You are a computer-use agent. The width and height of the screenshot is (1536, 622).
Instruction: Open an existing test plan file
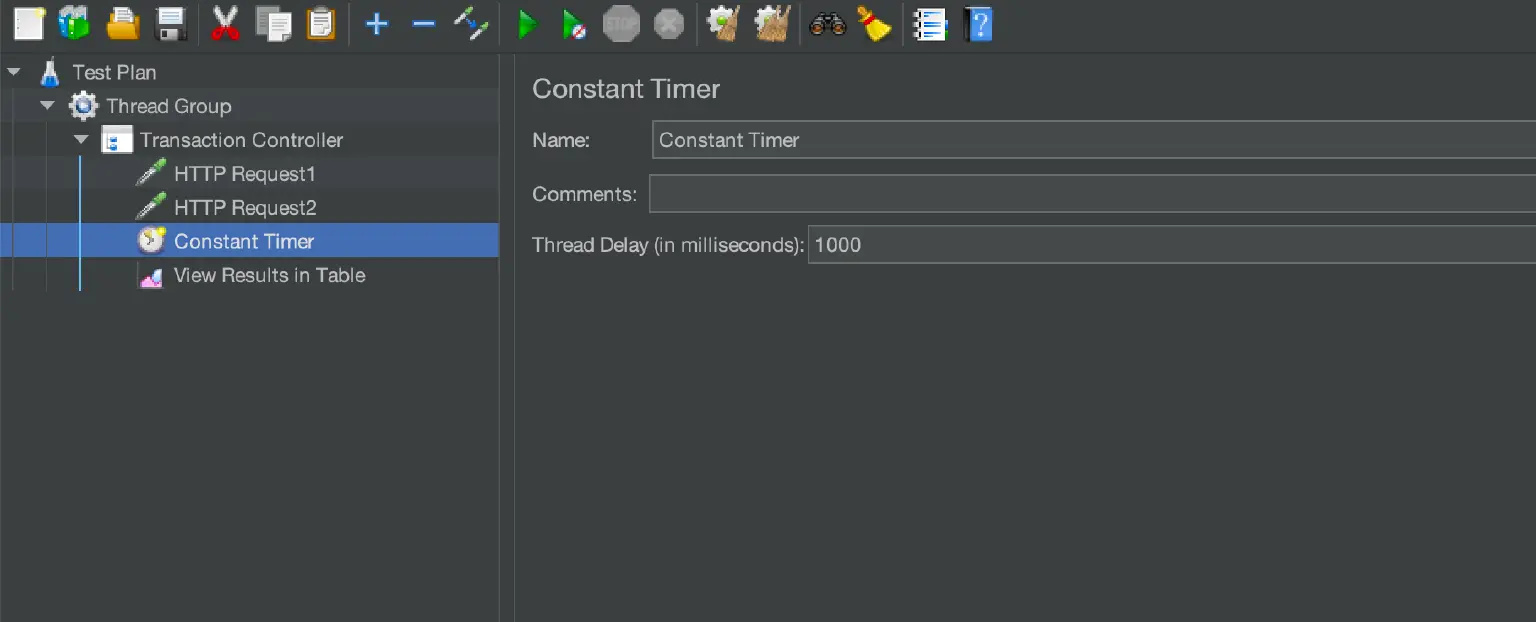click(x=120, y=23)
